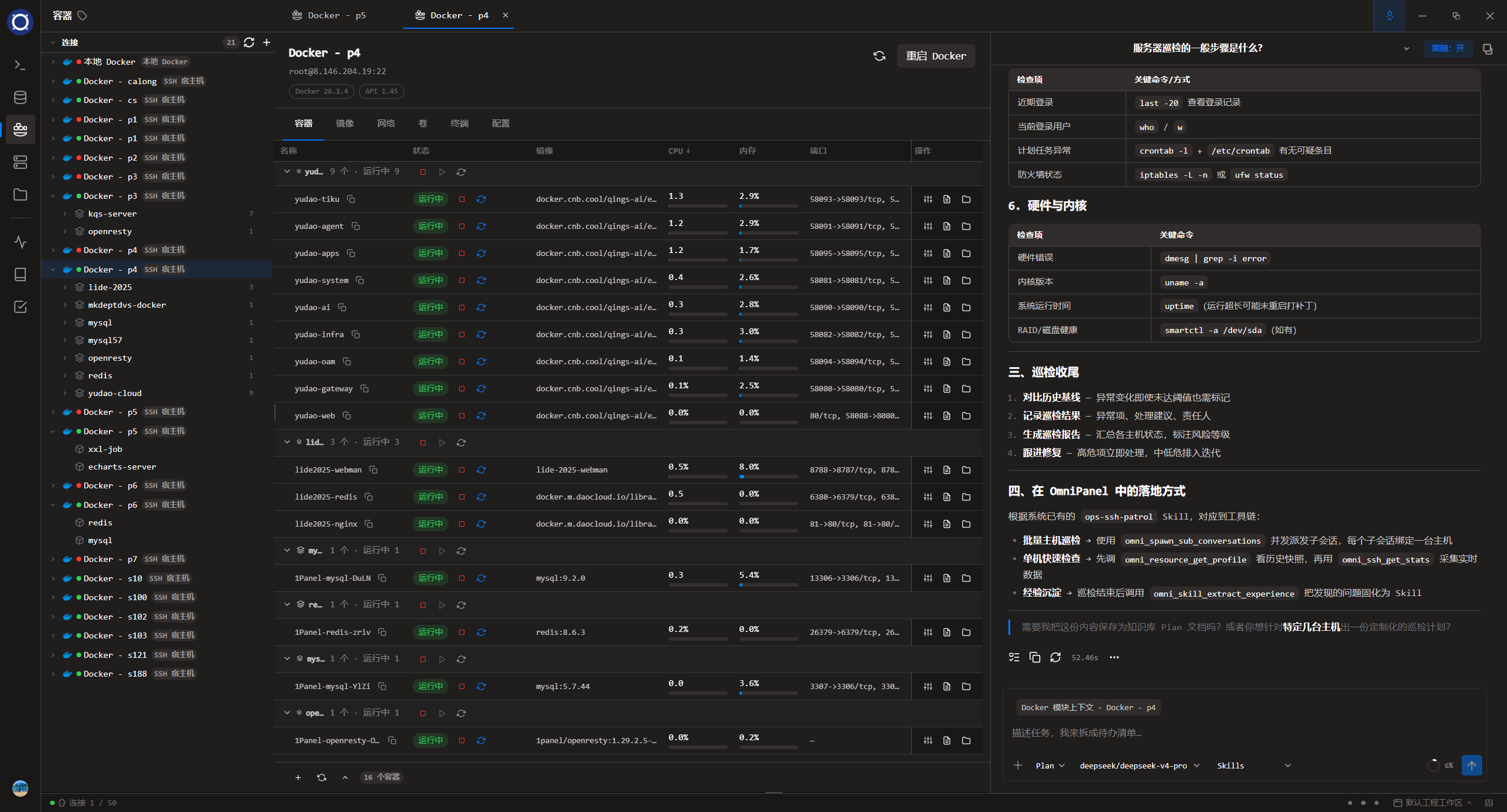This screenshot has height=812, width=1507.
Task: Refresh Docker p4 beside 重启 Docker button
Action: tap(879, 56)
